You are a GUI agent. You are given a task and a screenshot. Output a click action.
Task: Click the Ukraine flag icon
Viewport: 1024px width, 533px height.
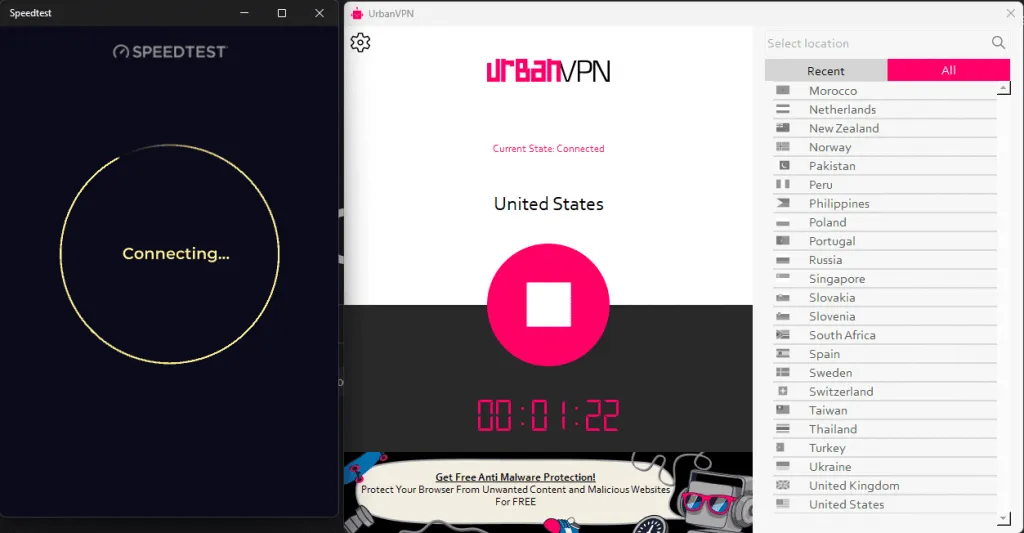782,466
